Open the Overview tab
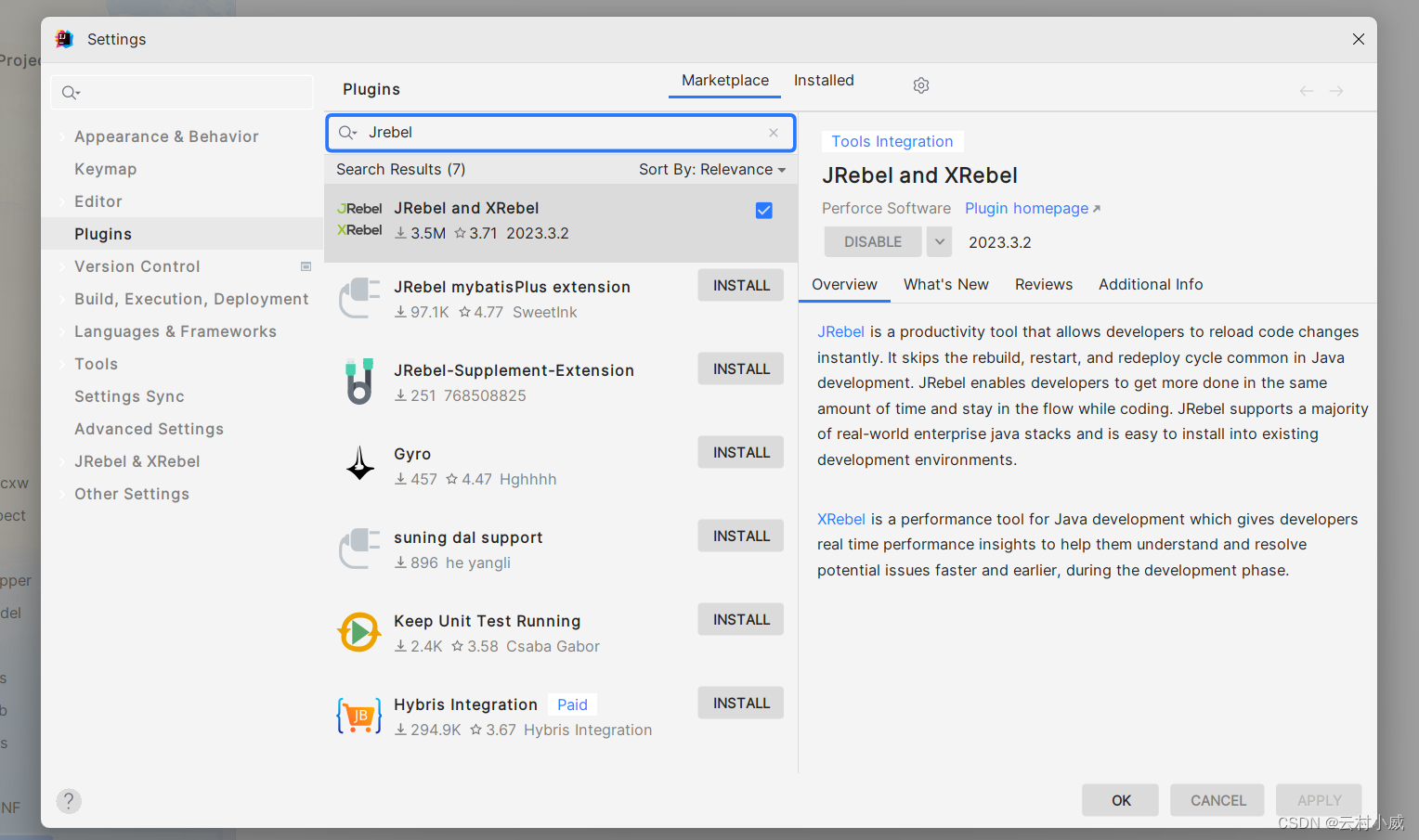The image size is (1419, 840). 844,285
